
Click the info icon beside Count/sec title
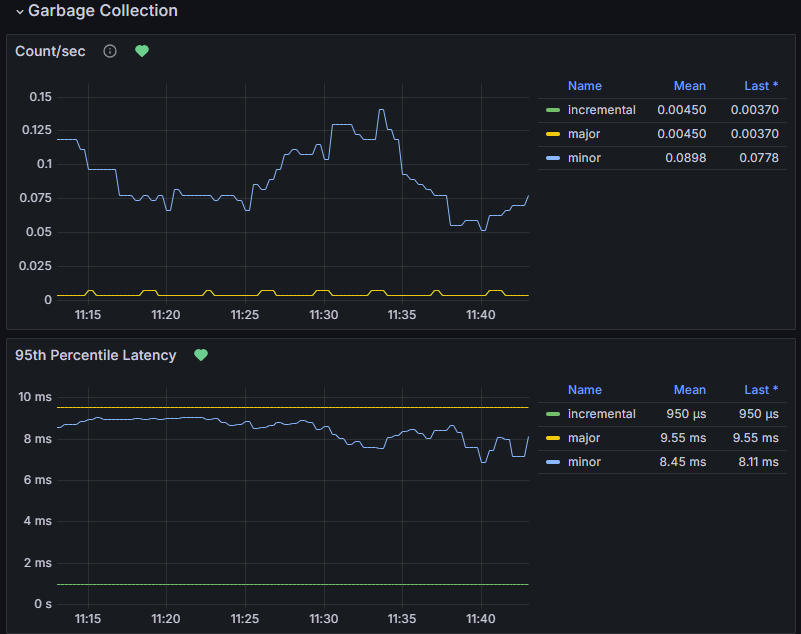110,51
